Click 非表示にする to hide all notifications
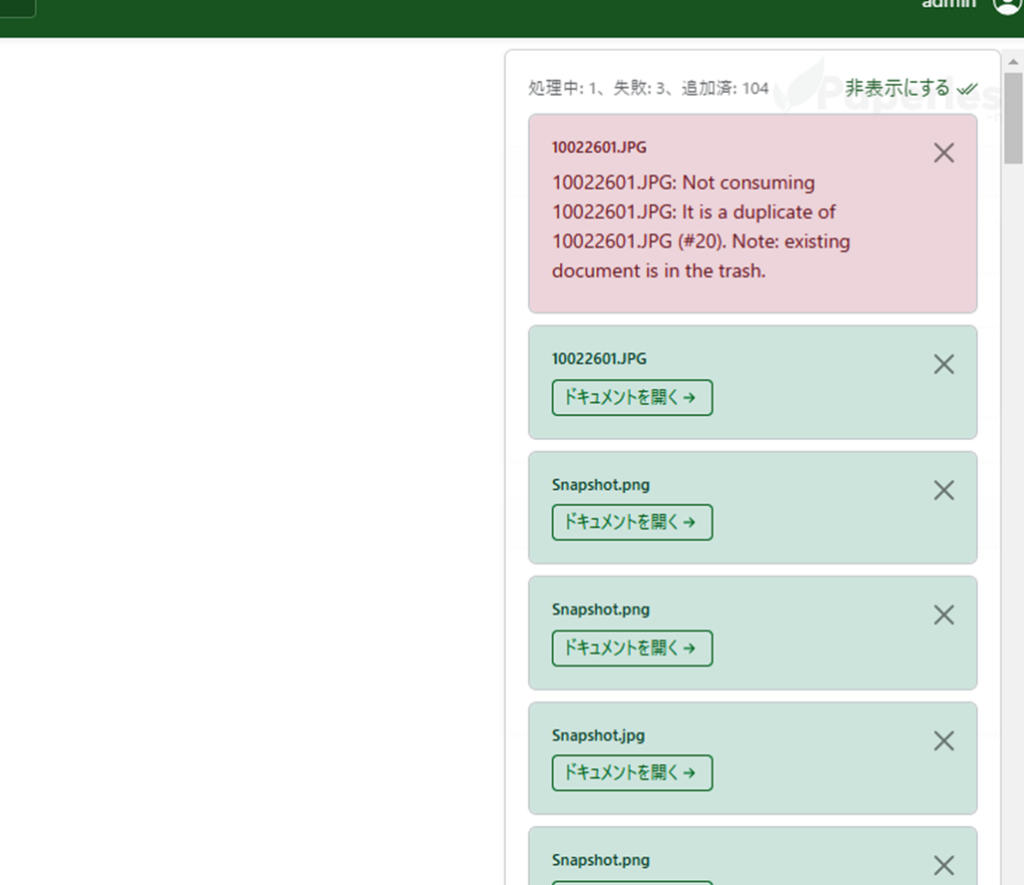Image resolution: width=1024 pixels, height=885 pixels. (911, 88)
